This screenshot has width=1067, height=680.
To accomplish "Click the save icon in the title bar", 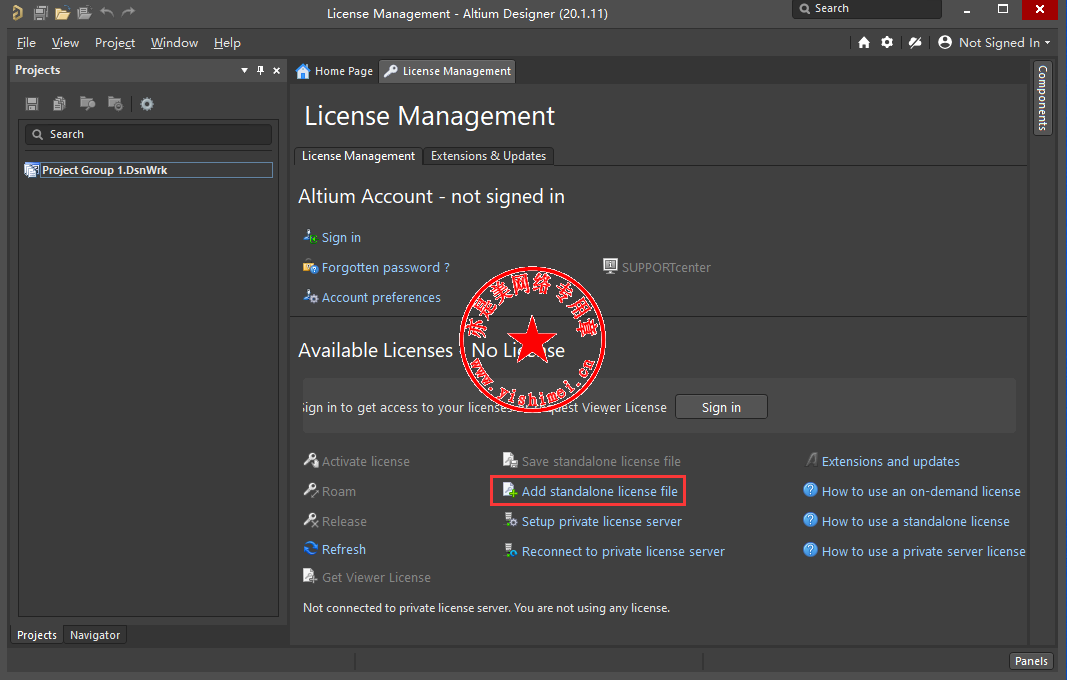I will pyautogui.click(x=41, y=12).
